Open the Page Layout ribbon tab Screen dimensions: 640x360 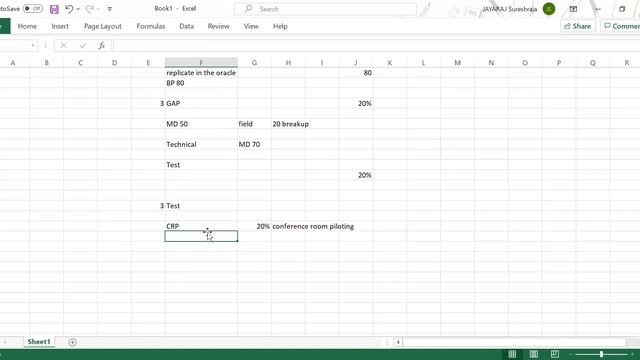click(x=103, y=26)
